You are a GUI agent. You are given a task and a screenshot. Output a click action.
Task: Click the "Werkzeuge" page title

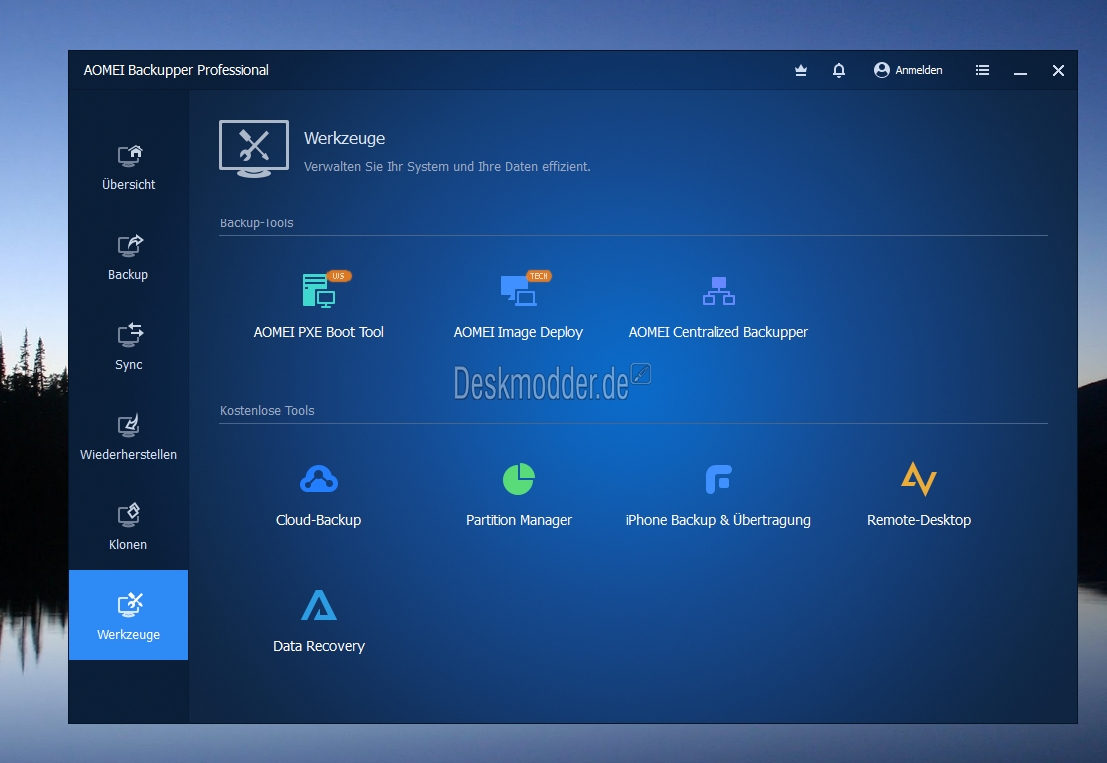point(345,138)
